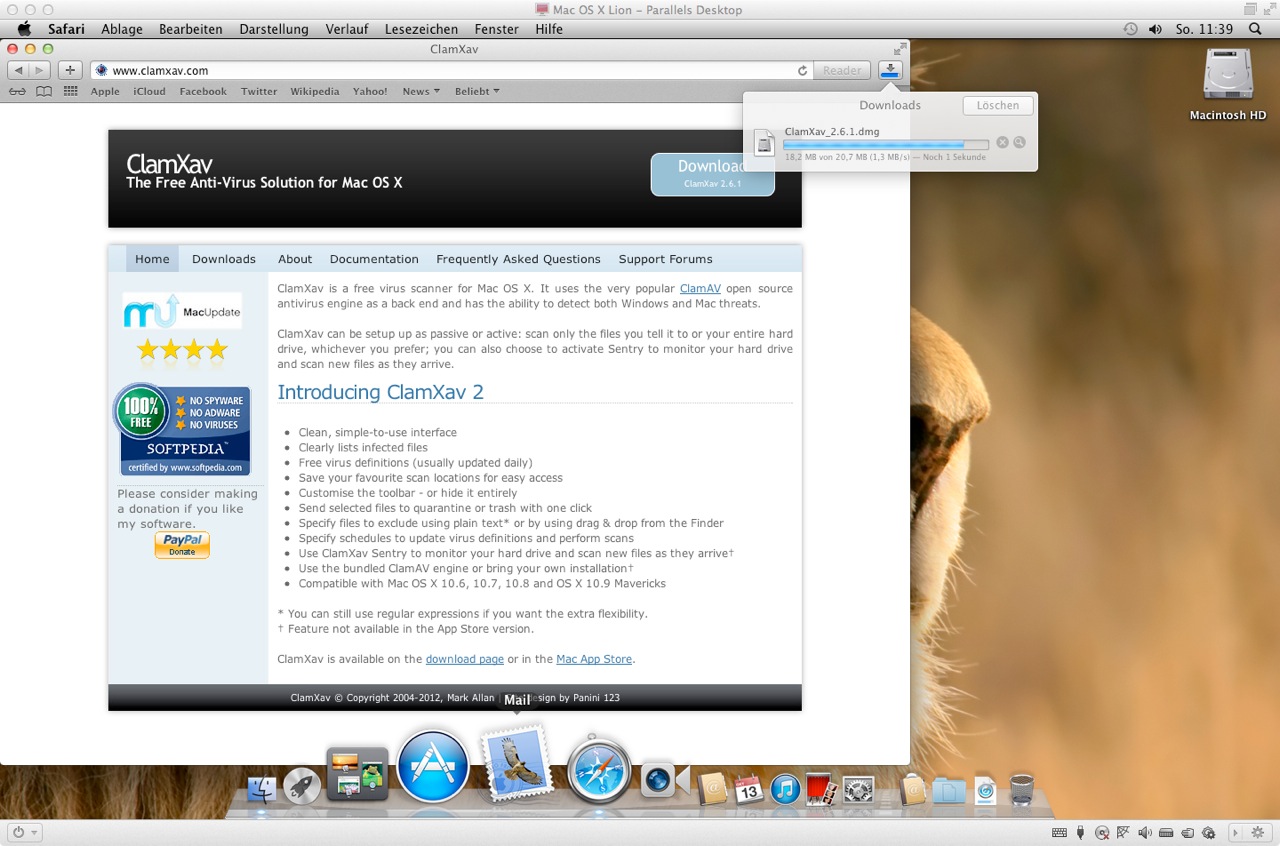Launch iTunes from the Dock

(786, 789)
